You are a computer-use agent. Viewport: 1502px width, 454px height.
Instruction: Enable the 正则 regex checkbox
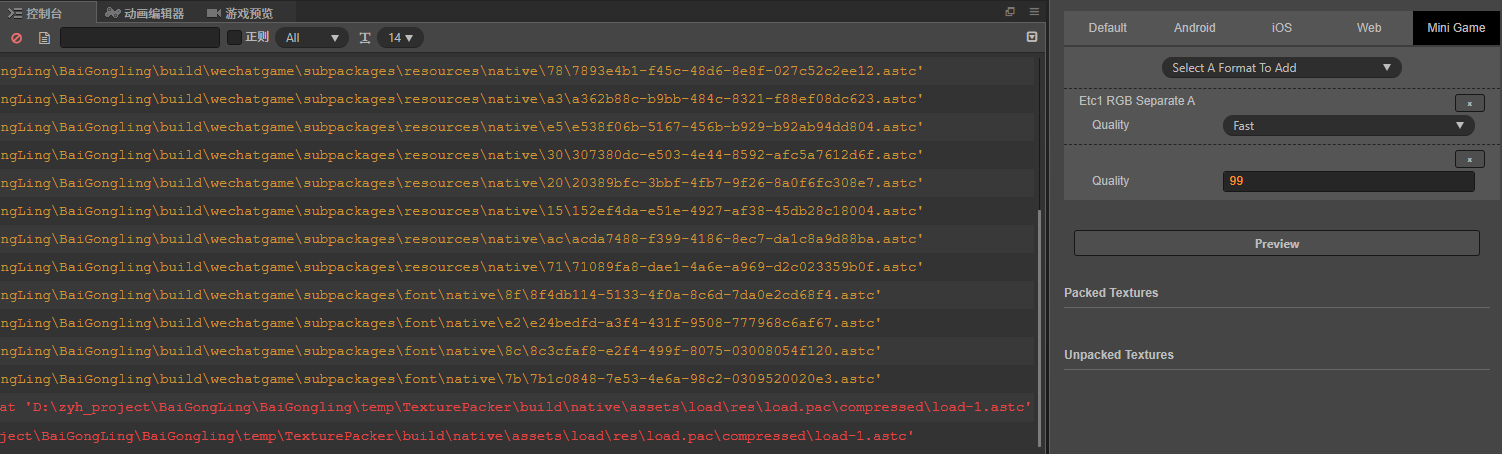pos(235,37)
